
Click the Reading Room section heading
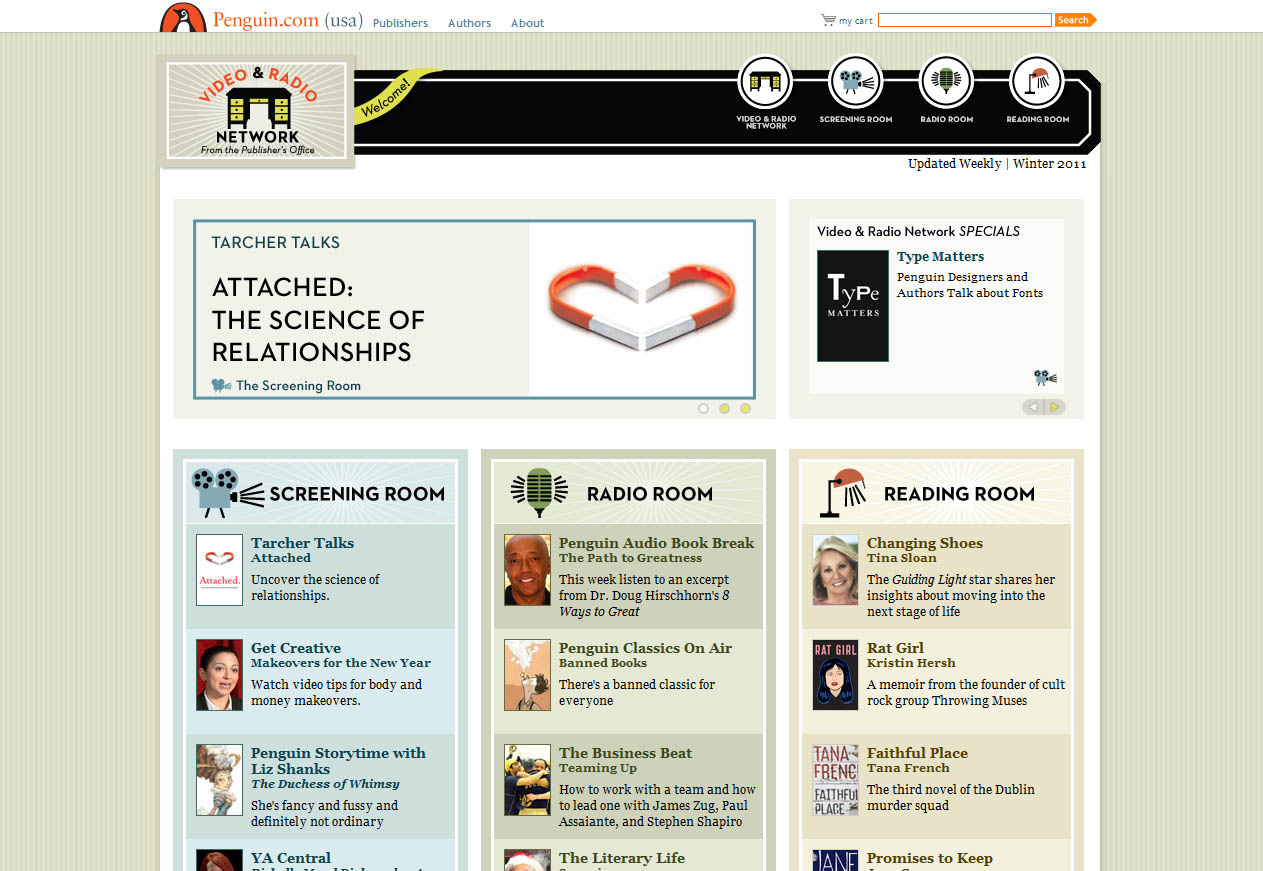(x=959, y=493)
